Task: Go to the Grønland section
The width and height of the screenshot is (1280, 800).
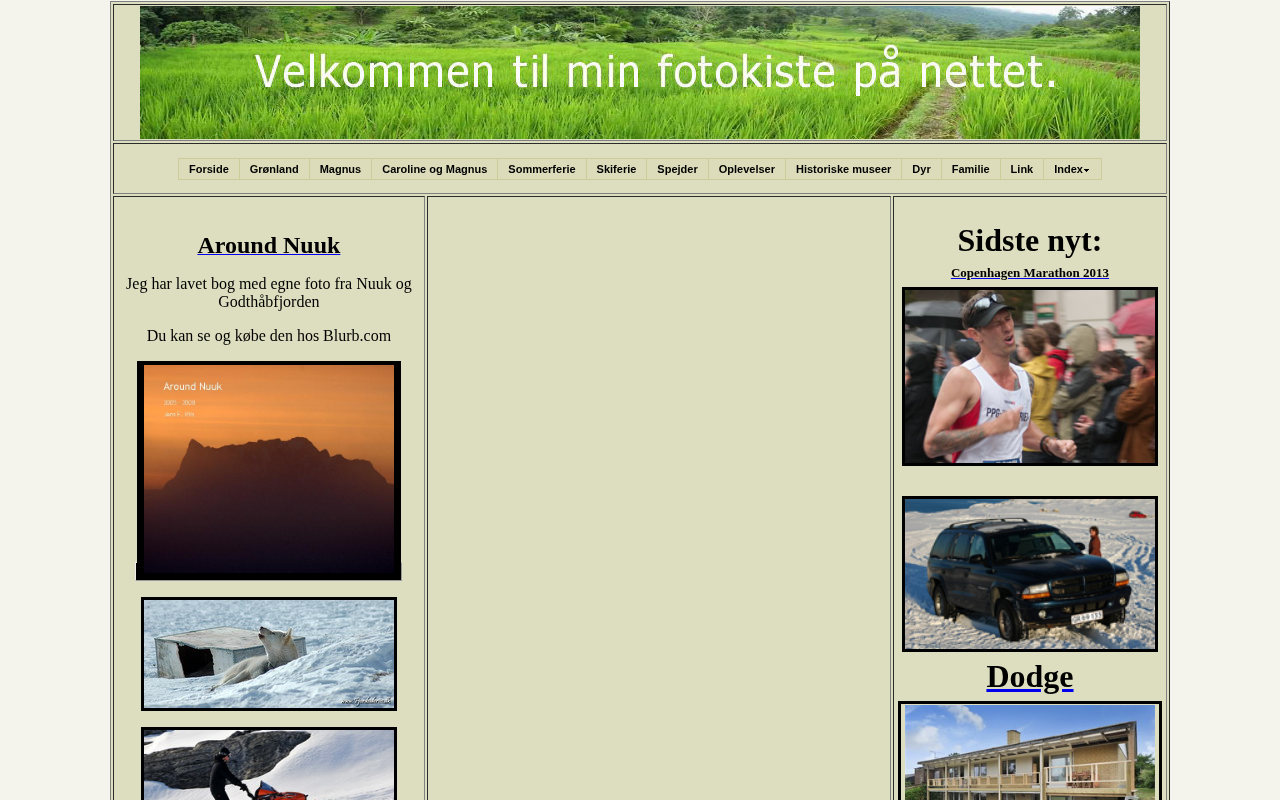Action: pos(274,169)
